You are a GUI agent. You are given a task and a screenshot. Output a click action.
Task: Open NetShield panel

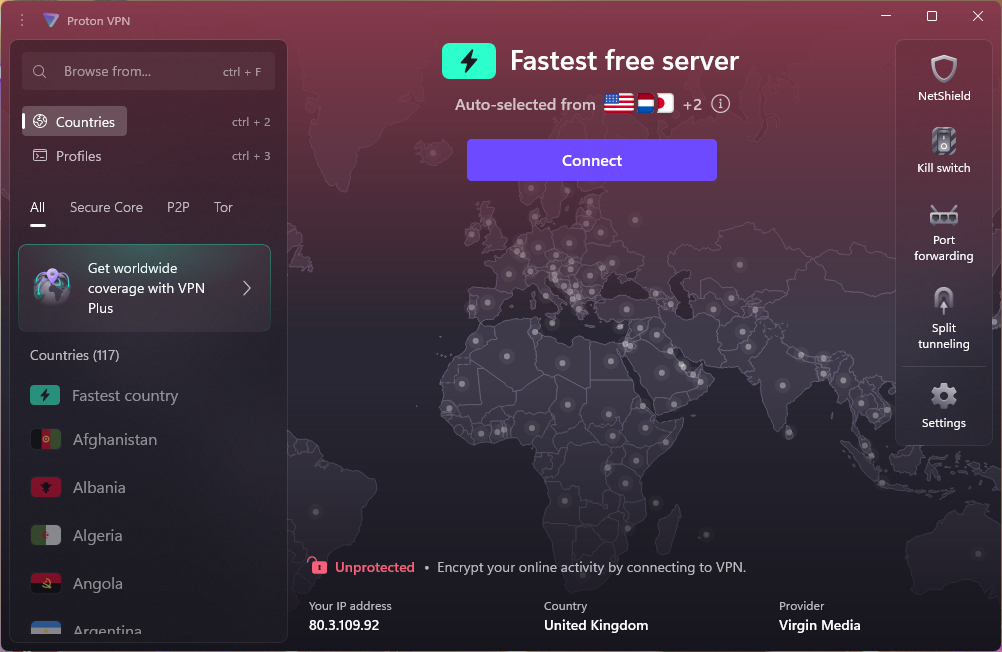943,77
